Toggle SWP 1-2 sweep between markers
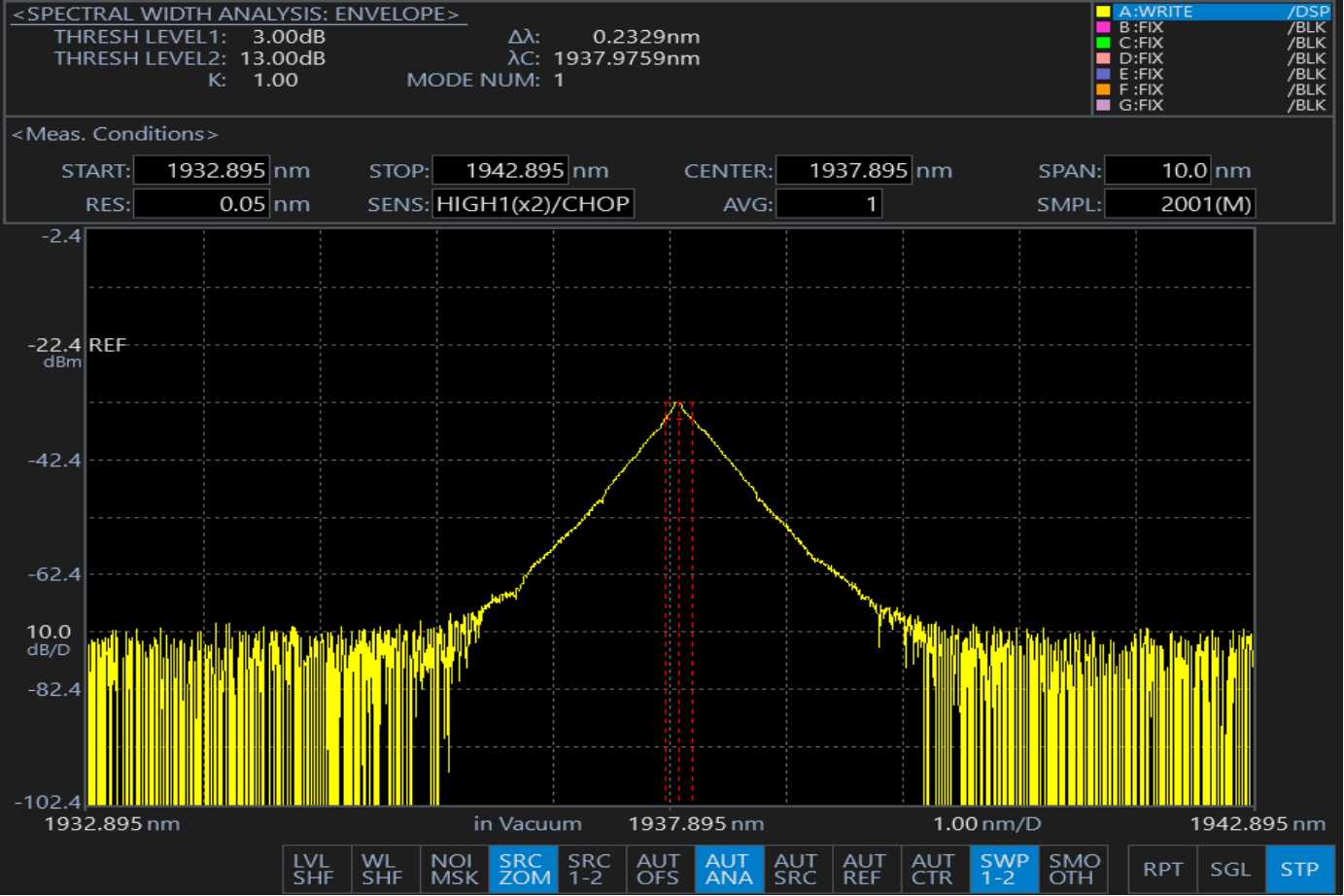 (x=1003, y=869)
